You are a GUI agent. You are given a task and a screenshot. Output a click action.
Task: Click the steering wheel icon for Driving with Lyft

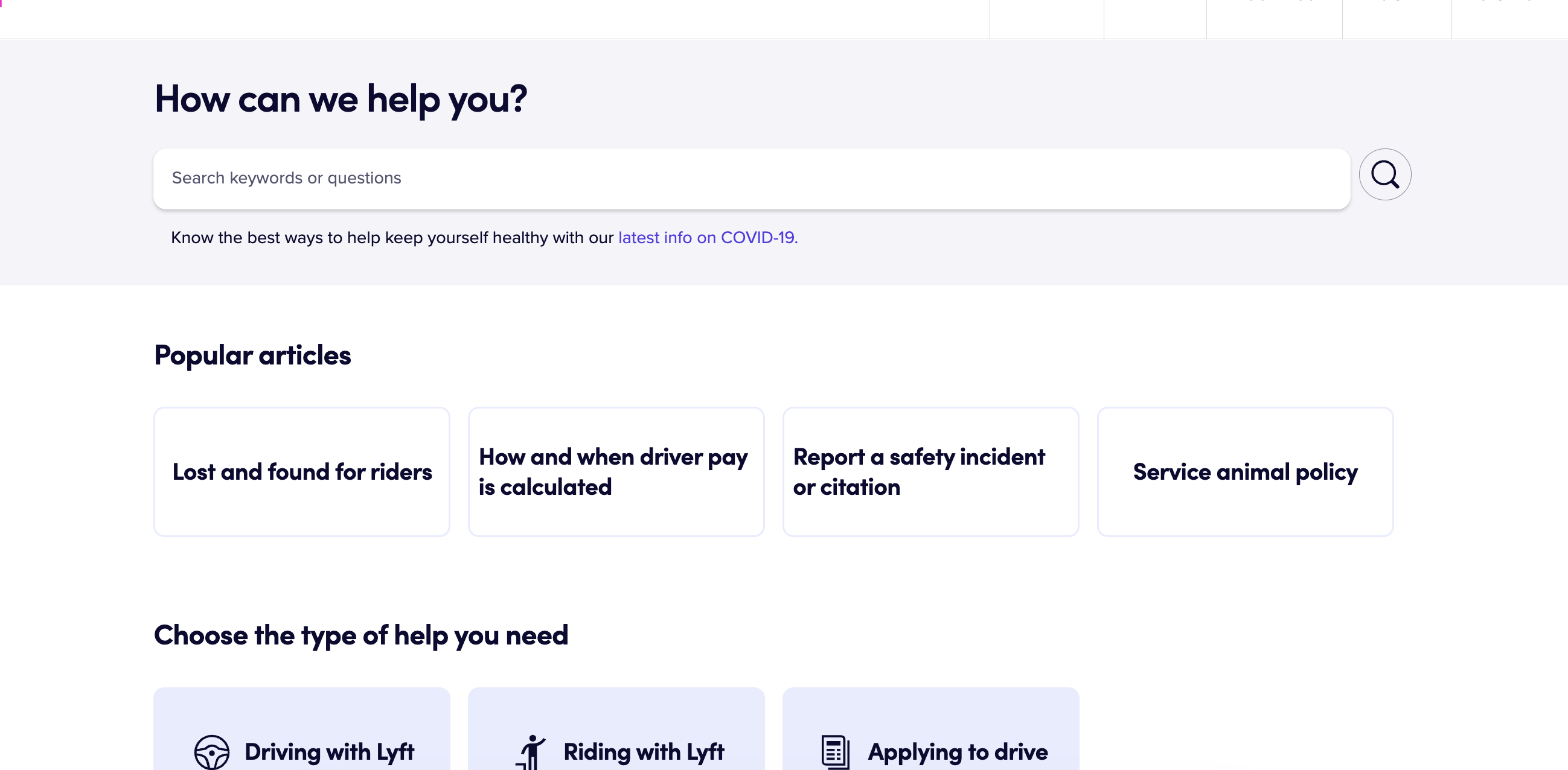[x=212, y=752]
